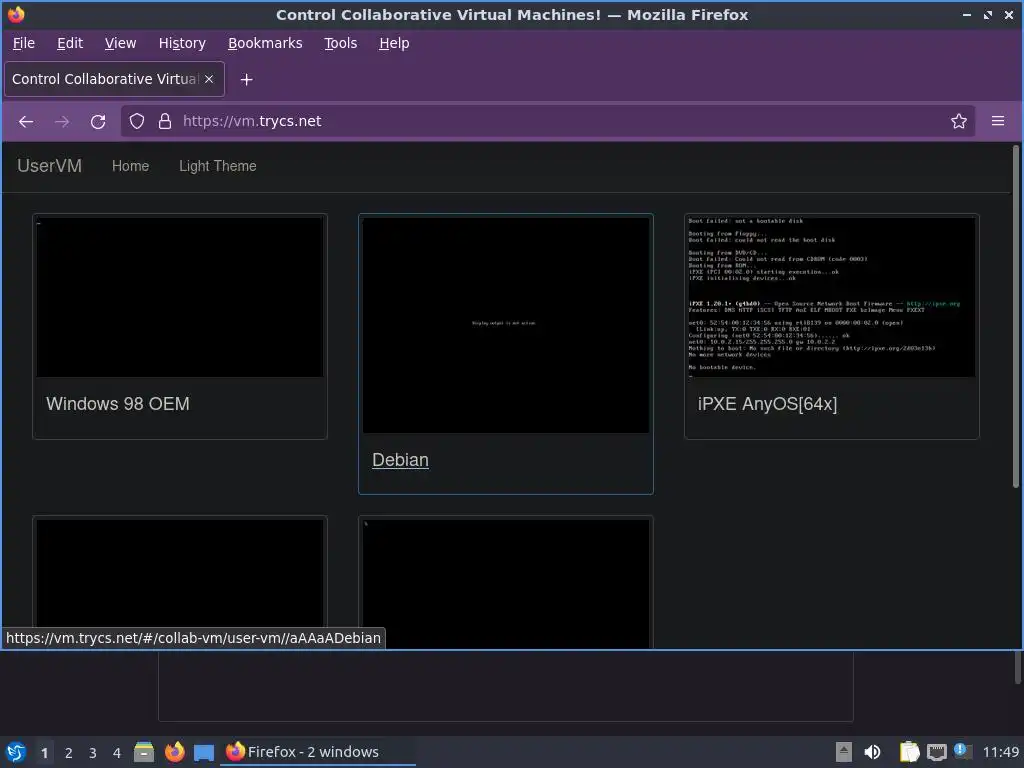Click the background window's scrollbar
1024x768 pixels.
pos(1017,667)
